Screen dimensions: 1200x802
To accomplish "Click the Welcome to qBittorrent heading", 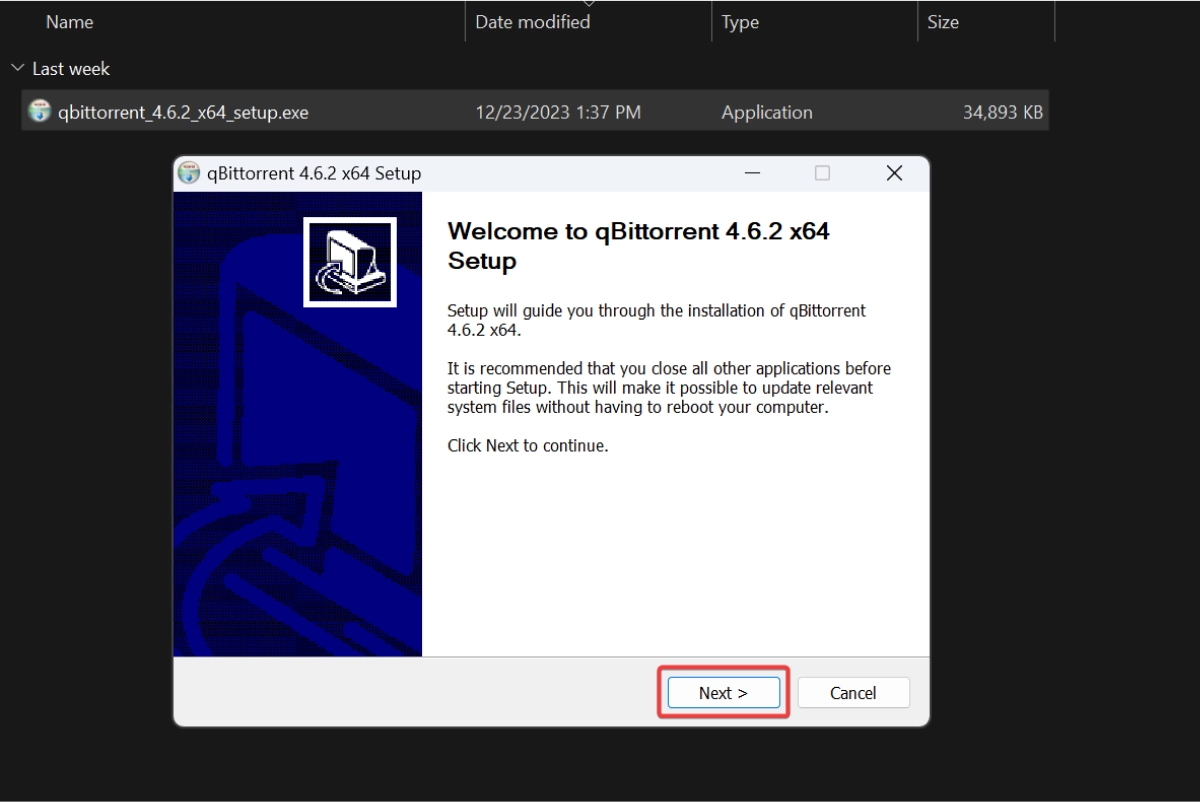I will point(638,246).
